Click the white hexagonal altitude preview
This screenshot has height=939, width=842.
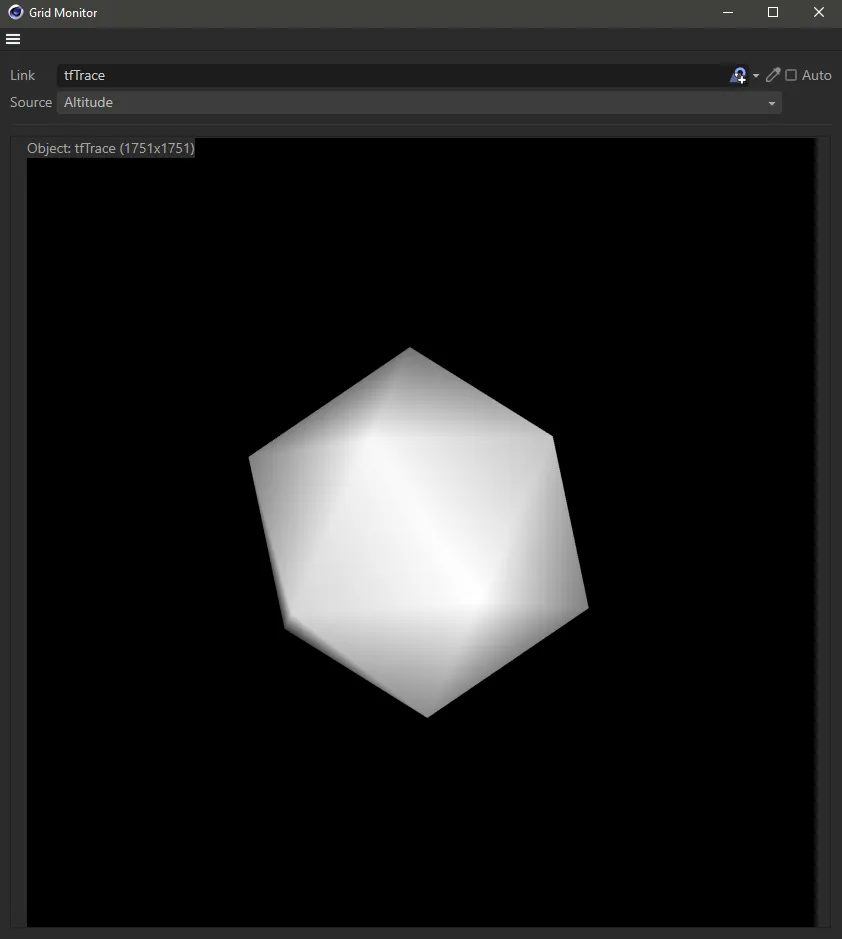pos(420,530)
